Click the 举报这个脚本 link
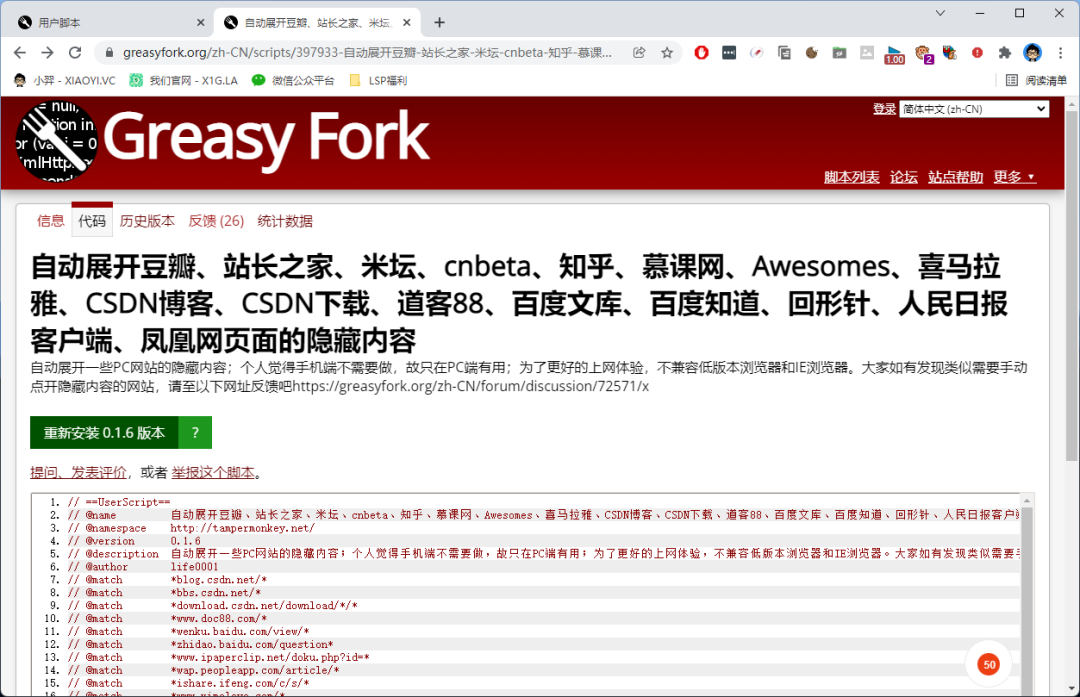The image size is (1080, 697). point(213,472)
